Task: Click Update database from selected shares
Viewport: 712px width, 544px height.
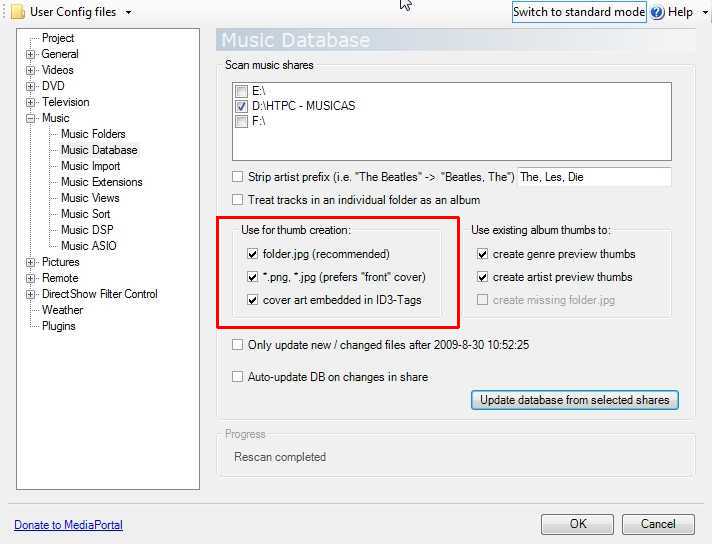Action: [574, 400]
